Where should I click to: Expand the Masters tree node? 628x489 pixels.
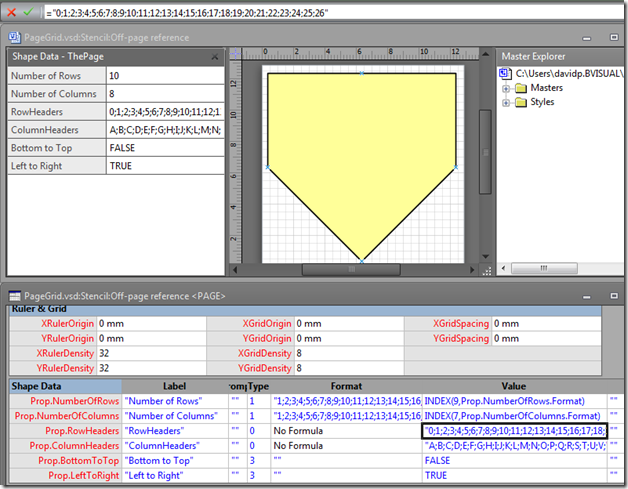coord(507,89)
